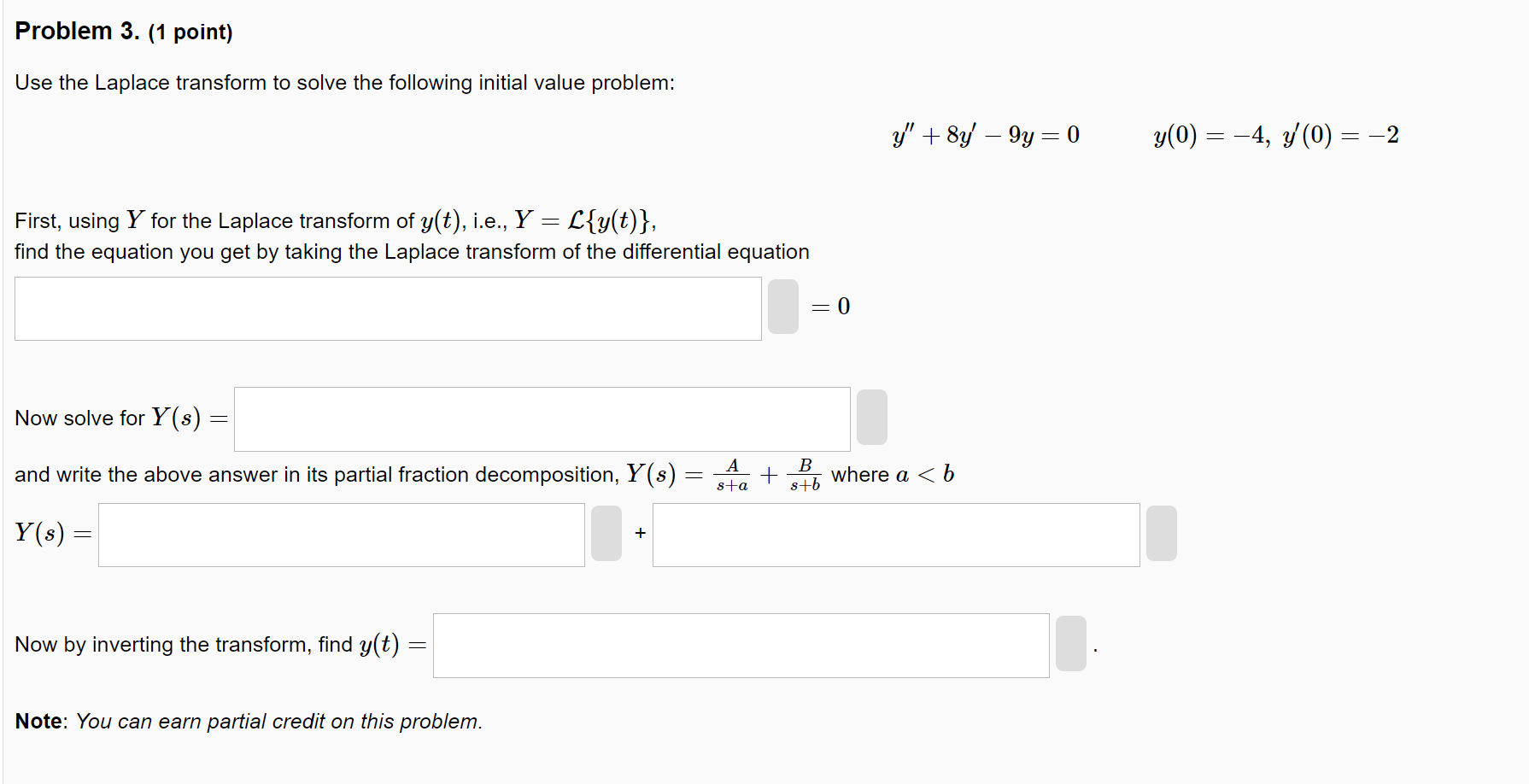1529x784 pixels.
Task: Click the gray editor button after second partial fraction field
Action: 1161,533
